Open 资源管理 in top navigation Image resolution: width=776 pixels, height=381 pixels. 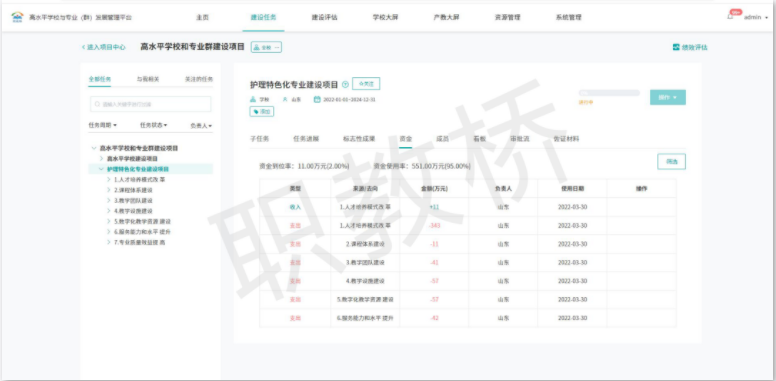pos(507,17)
